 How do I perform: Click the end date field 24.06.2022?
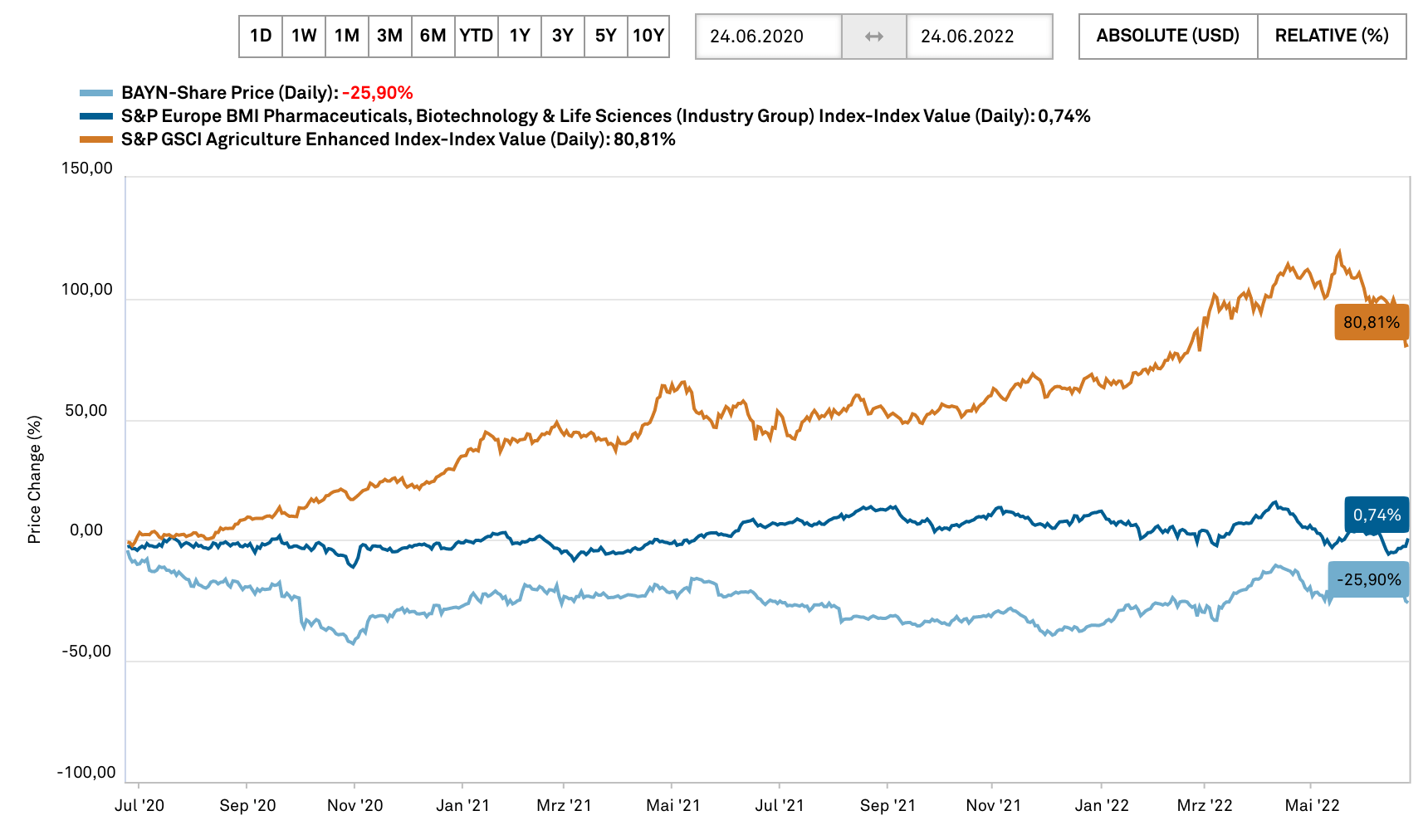click(979, 37)
